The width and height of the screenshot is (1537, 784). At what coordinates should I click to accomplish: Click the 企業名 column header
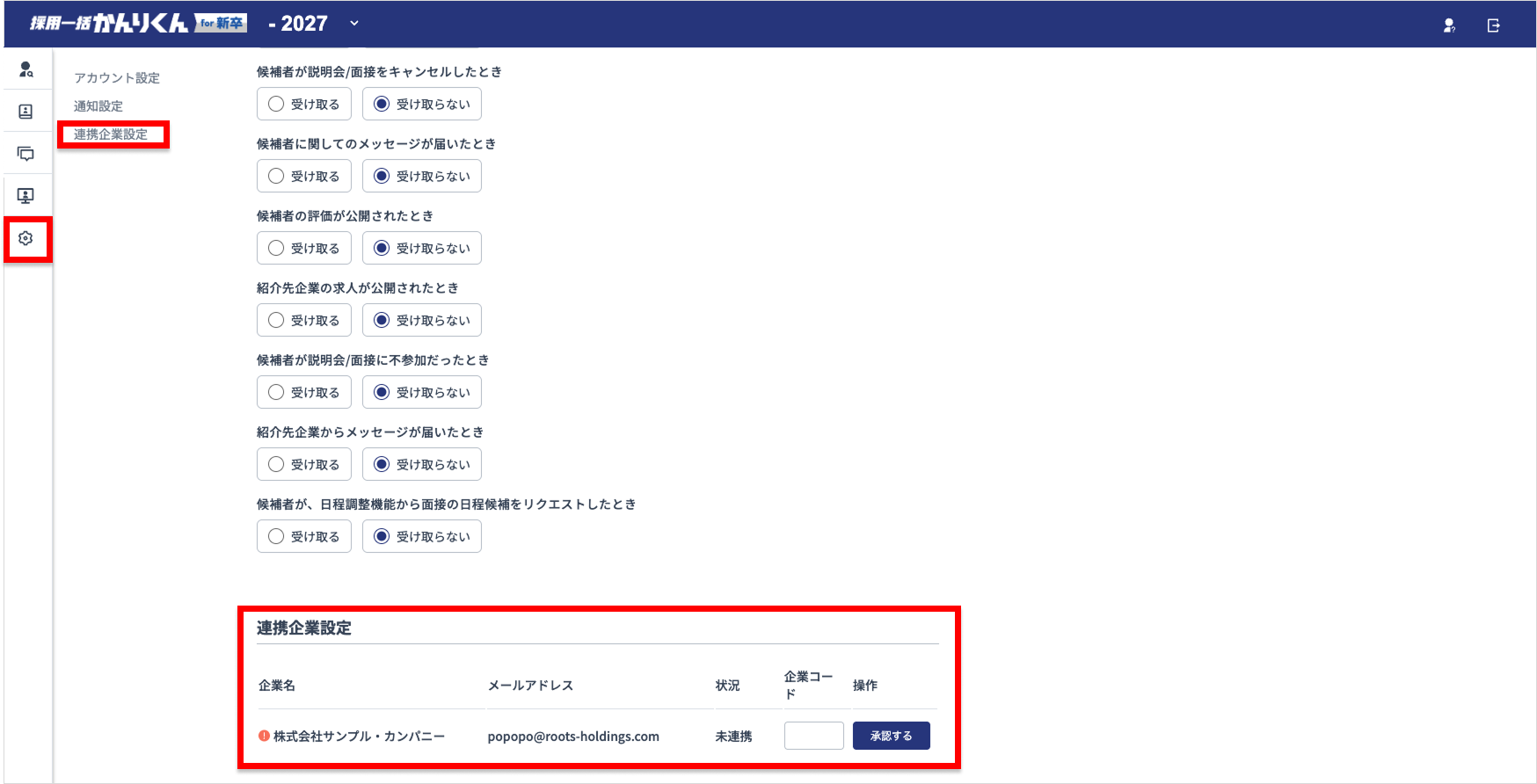tap(277, 686)
